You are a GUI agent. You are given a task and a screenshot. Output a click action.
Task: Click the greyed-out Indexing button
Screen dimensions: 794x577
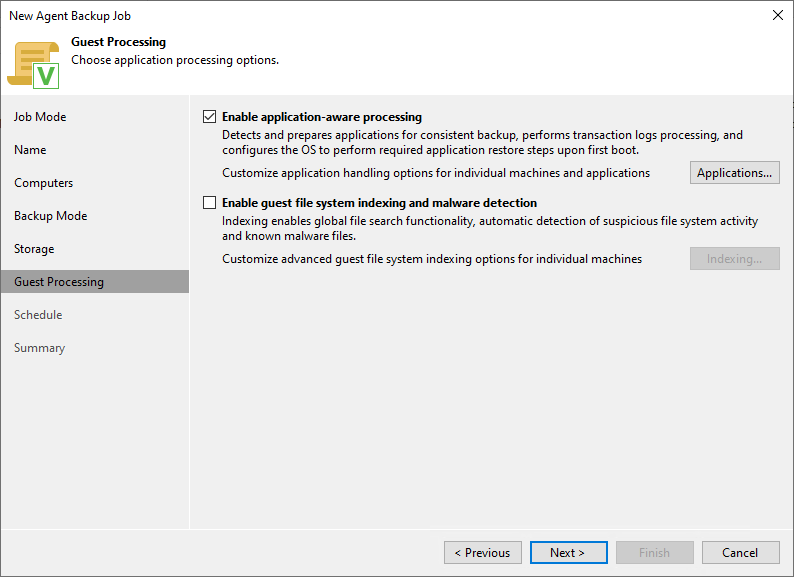pos(734,259)
